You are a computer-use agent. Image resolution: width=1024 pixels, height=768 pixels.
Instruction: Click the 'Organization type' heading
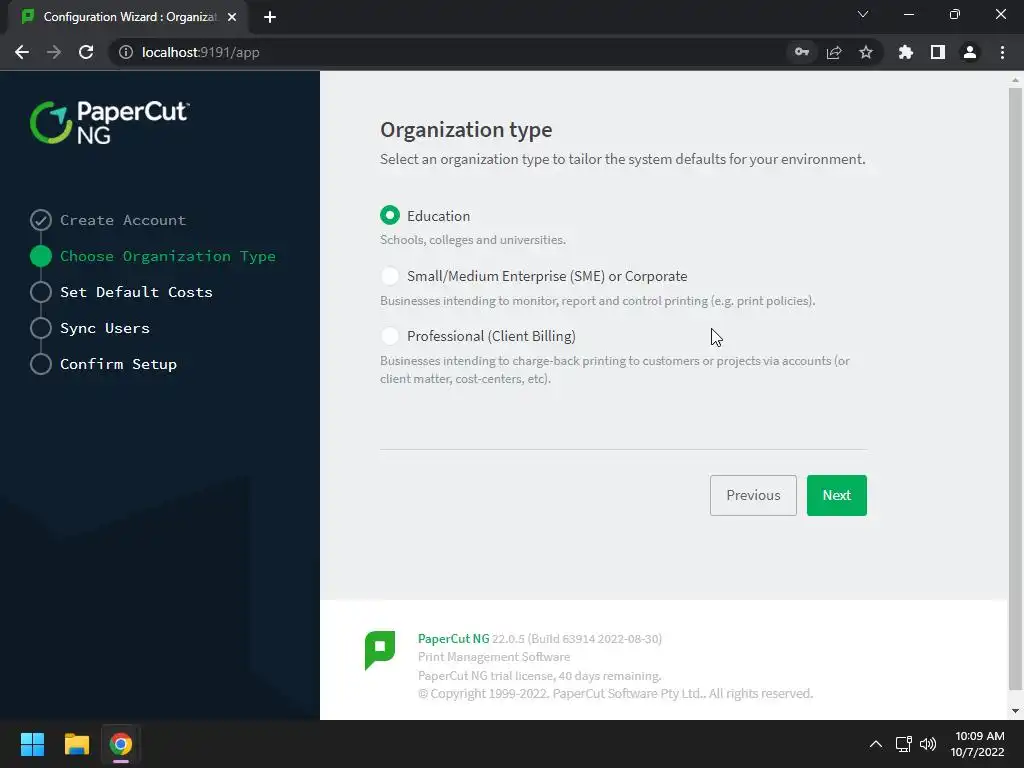coord(466,129)
